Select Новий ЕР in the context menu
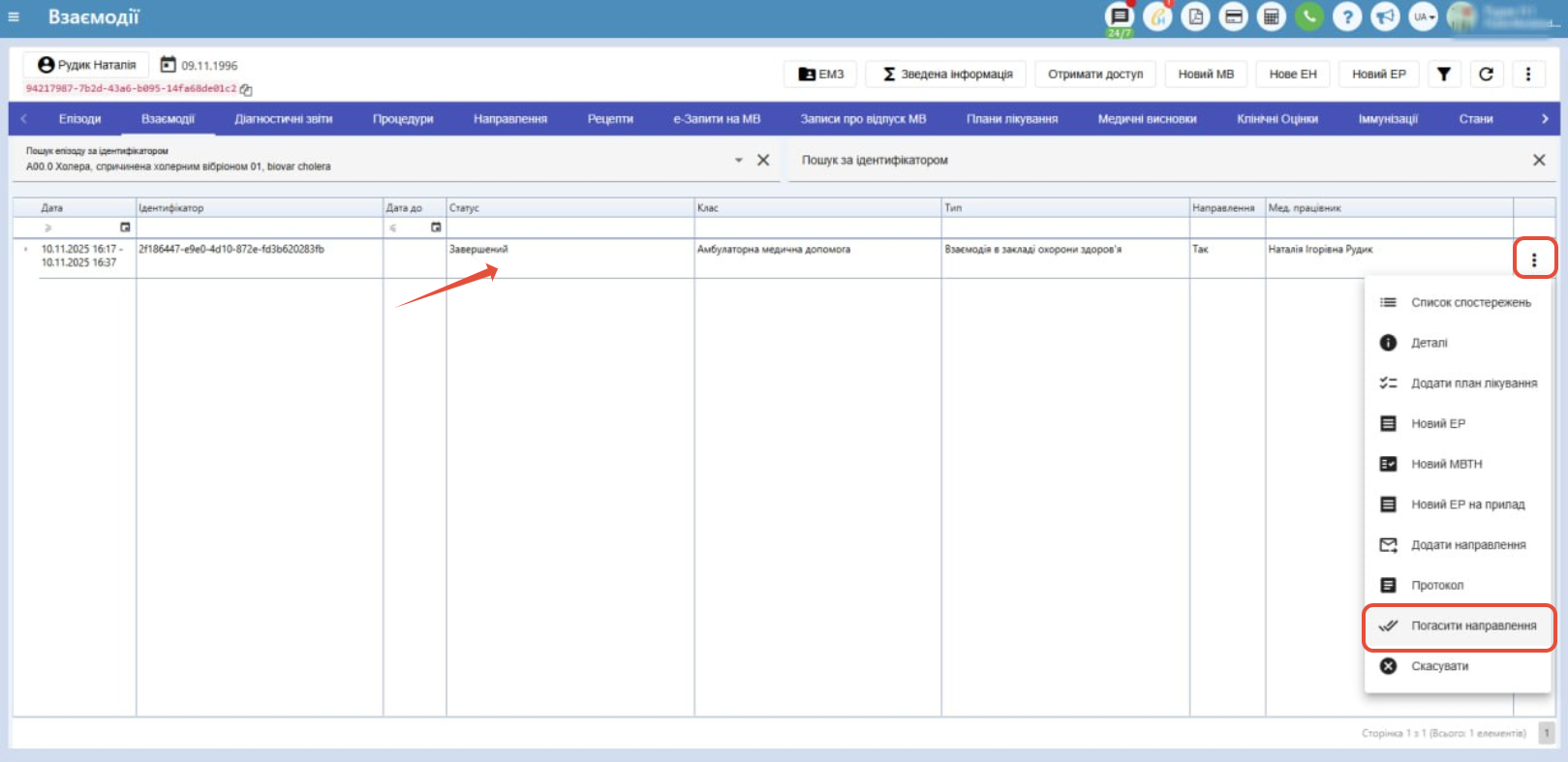This screenshot has width=1568, height=762. click(x=1459, y=423)
